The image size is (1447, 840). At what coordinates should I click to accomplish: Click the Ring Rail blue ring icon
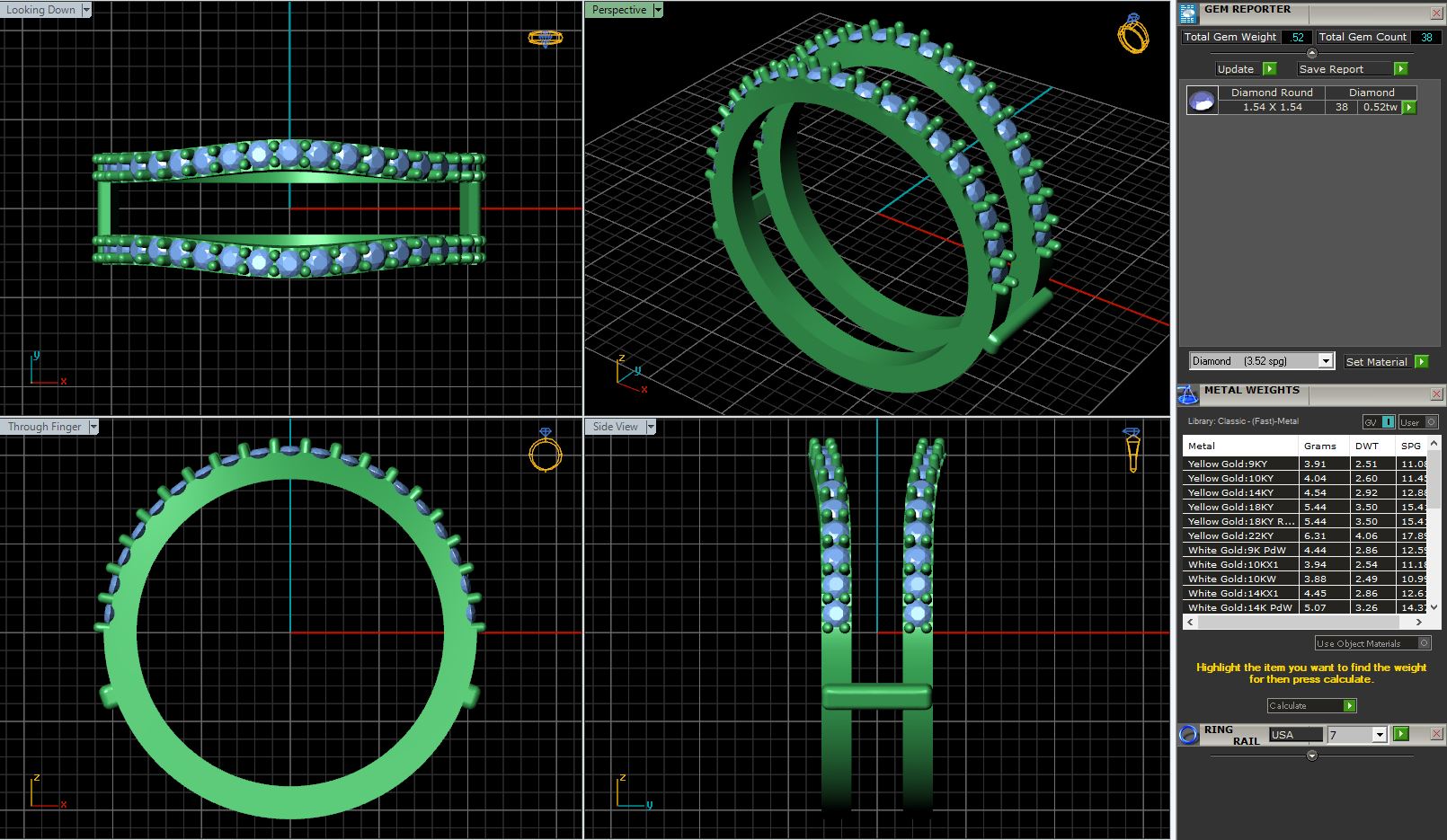pyautogui.click(x=1188, y=734)
